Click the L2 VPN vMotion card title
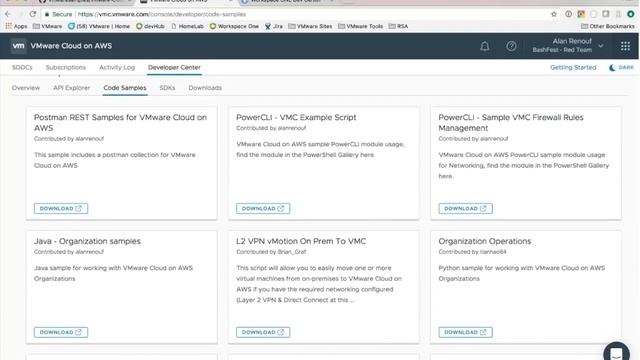Screen dimensions: 640x360 (301, 241)
